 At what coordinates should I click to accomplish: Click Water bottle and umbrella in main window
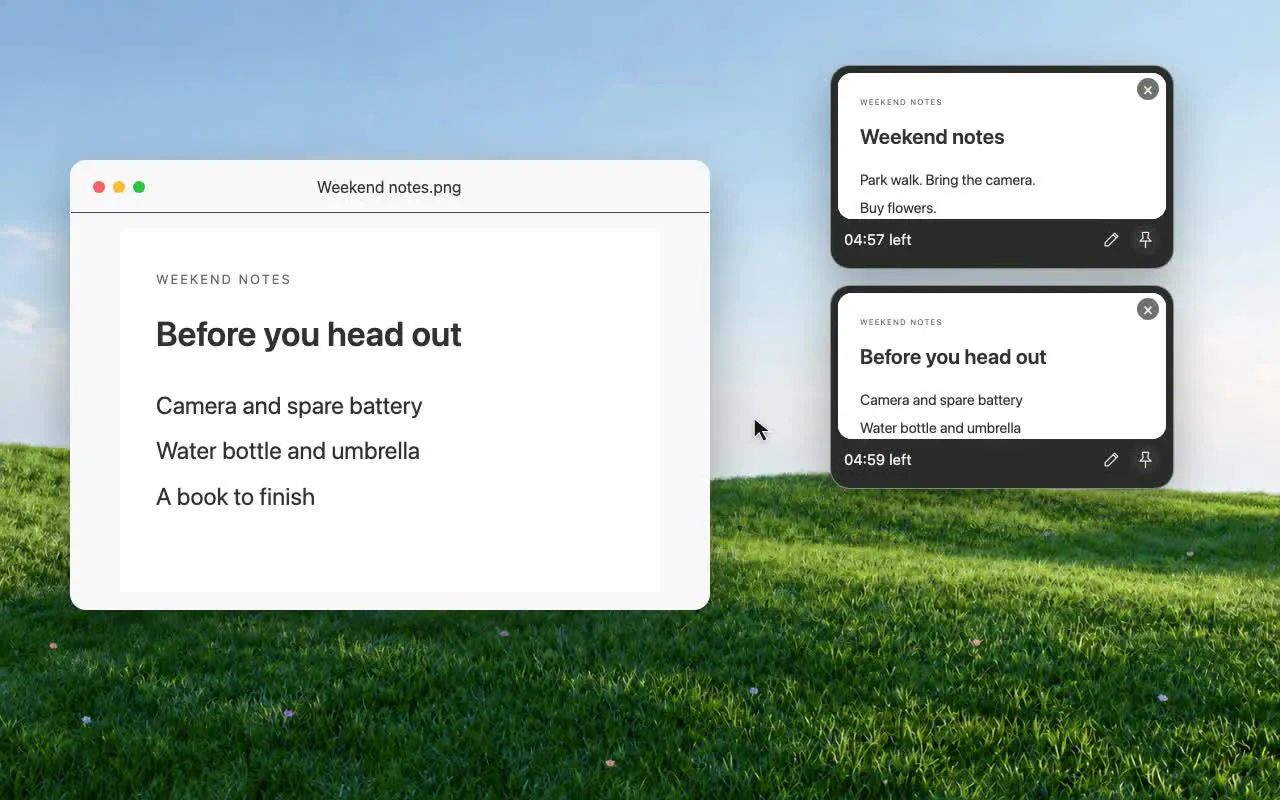click(288, 451)
